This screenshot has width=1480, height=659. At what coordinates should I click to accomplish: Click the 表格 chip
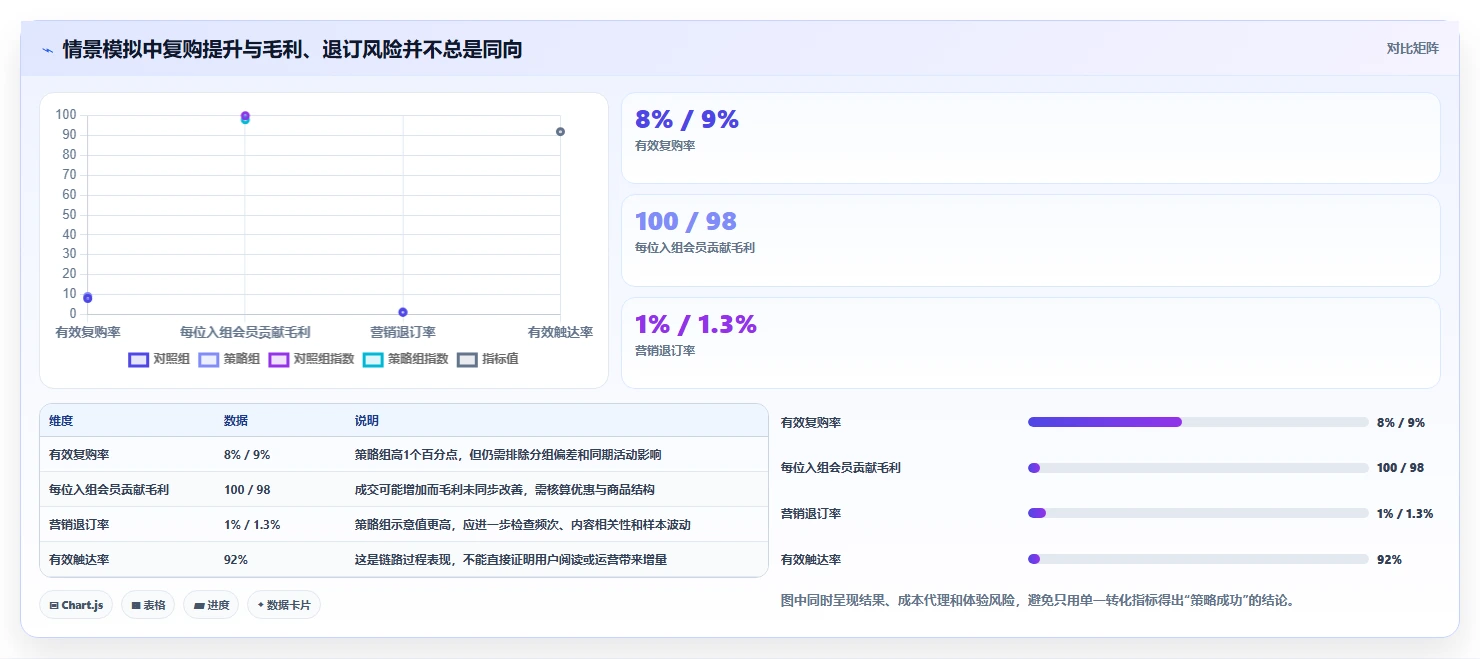coord(148,605)
